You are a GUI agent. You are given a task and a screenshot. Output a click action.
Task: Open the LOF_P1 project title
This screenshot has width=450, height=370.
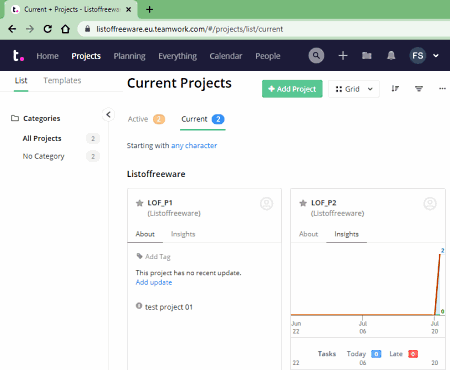click(160, 203)
